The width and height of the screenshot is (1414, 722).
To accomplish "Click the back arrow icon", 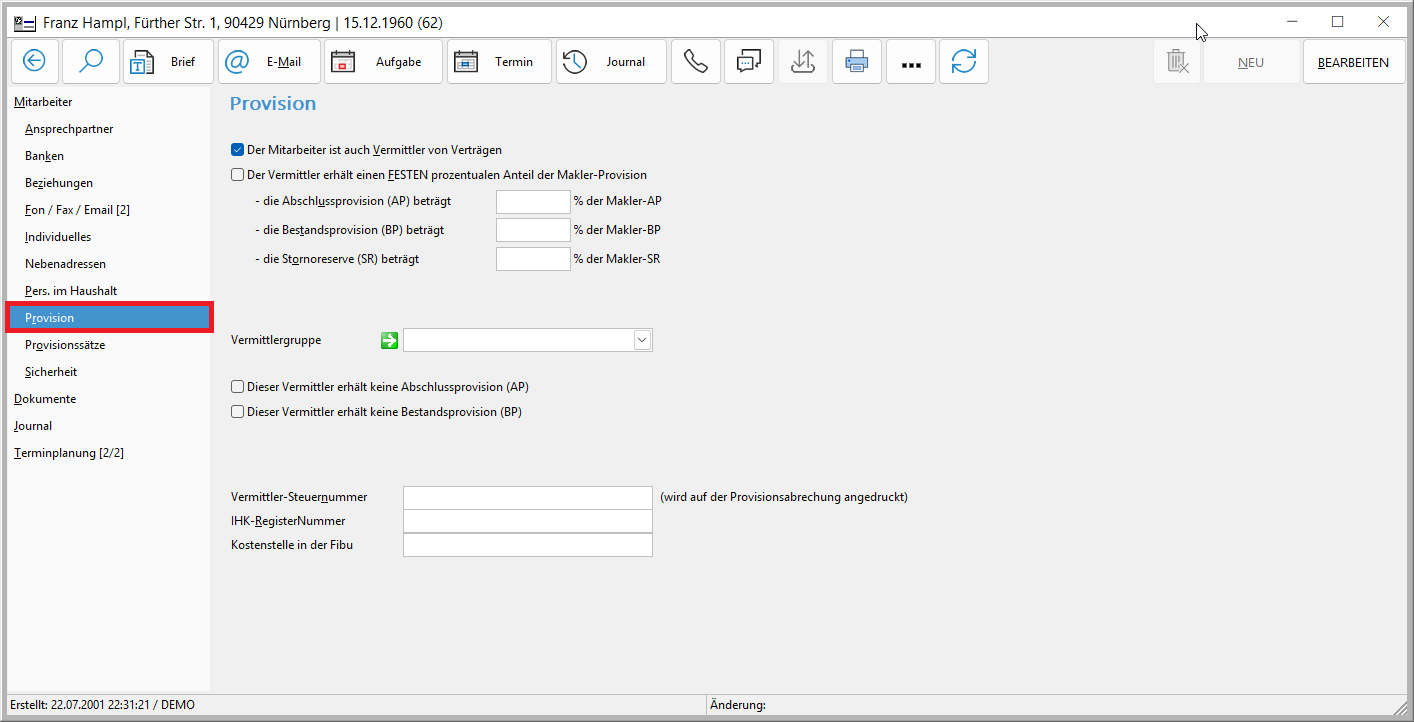I will click(34, 62).
